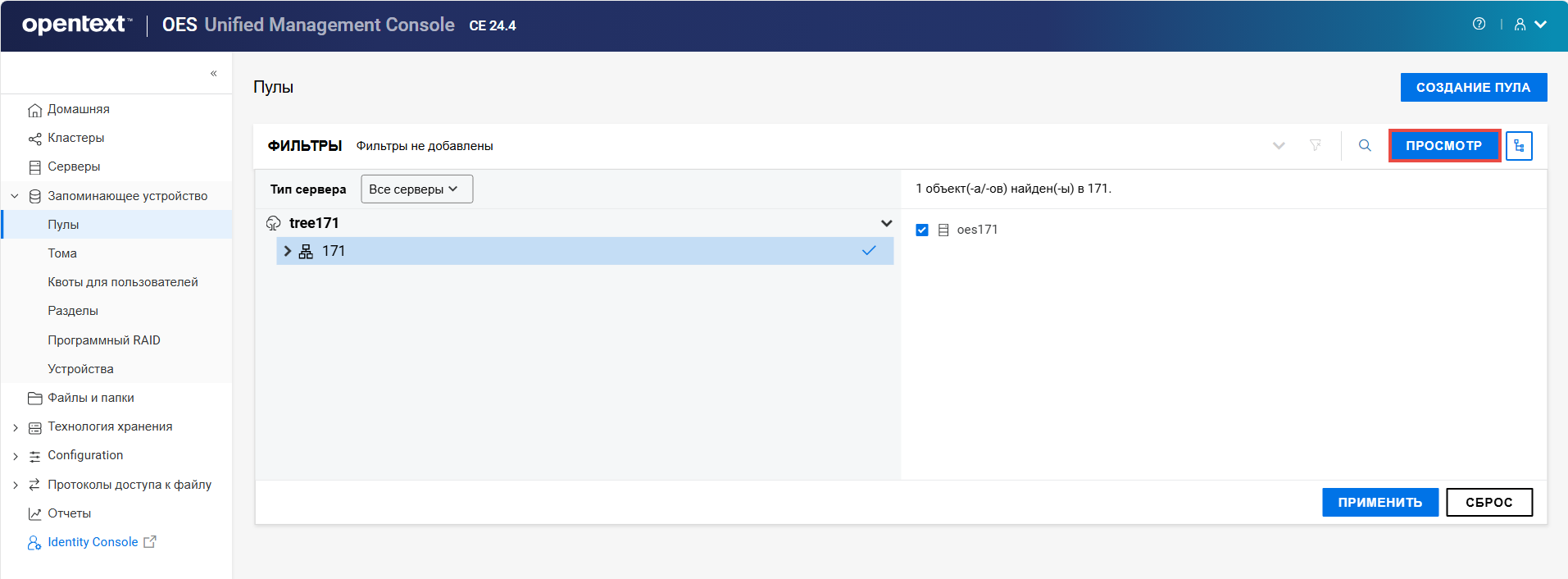This screenshot has height=579, width=1568.
Task: Open the Тома menu item
Action: (x=62, y=253)
